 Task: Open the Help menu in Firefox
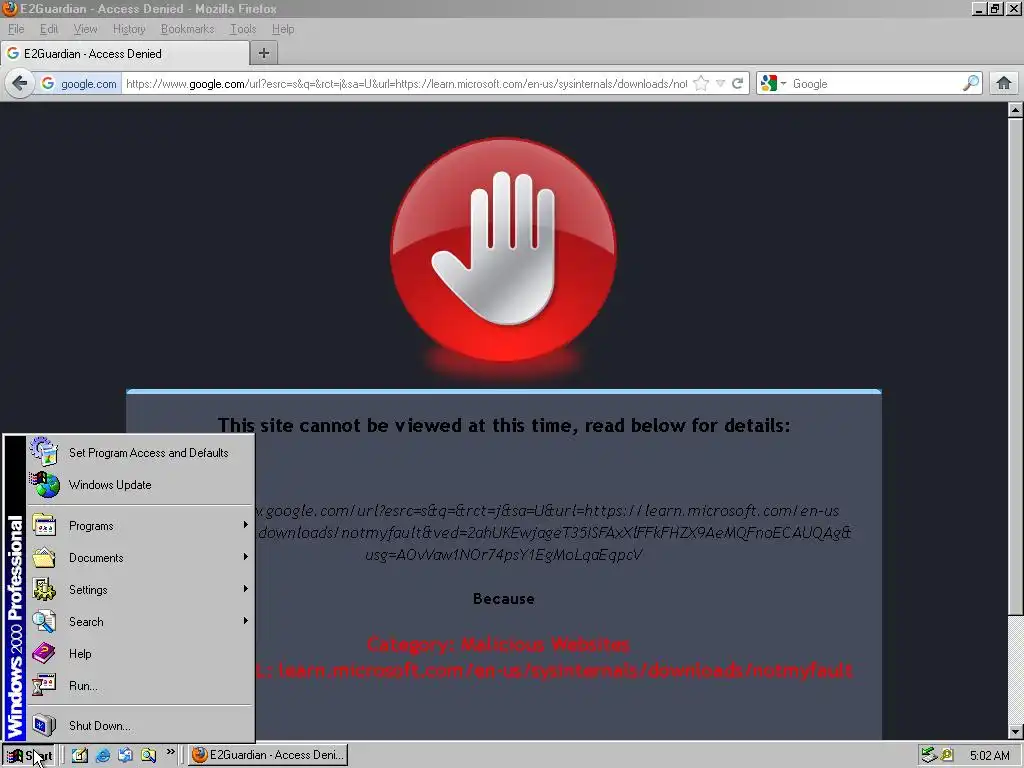(283, 29)
